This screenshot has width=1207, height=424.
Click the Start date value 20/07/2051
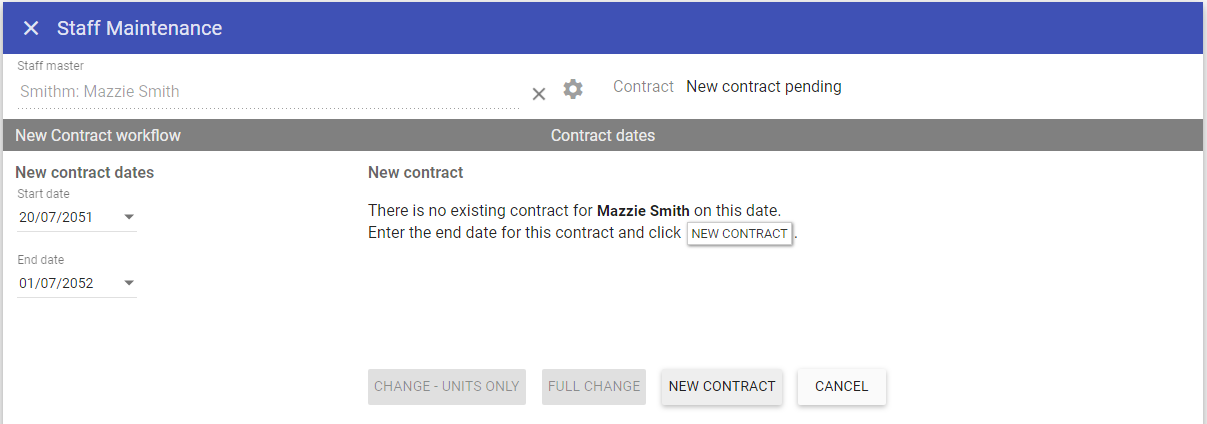[56, 217]
